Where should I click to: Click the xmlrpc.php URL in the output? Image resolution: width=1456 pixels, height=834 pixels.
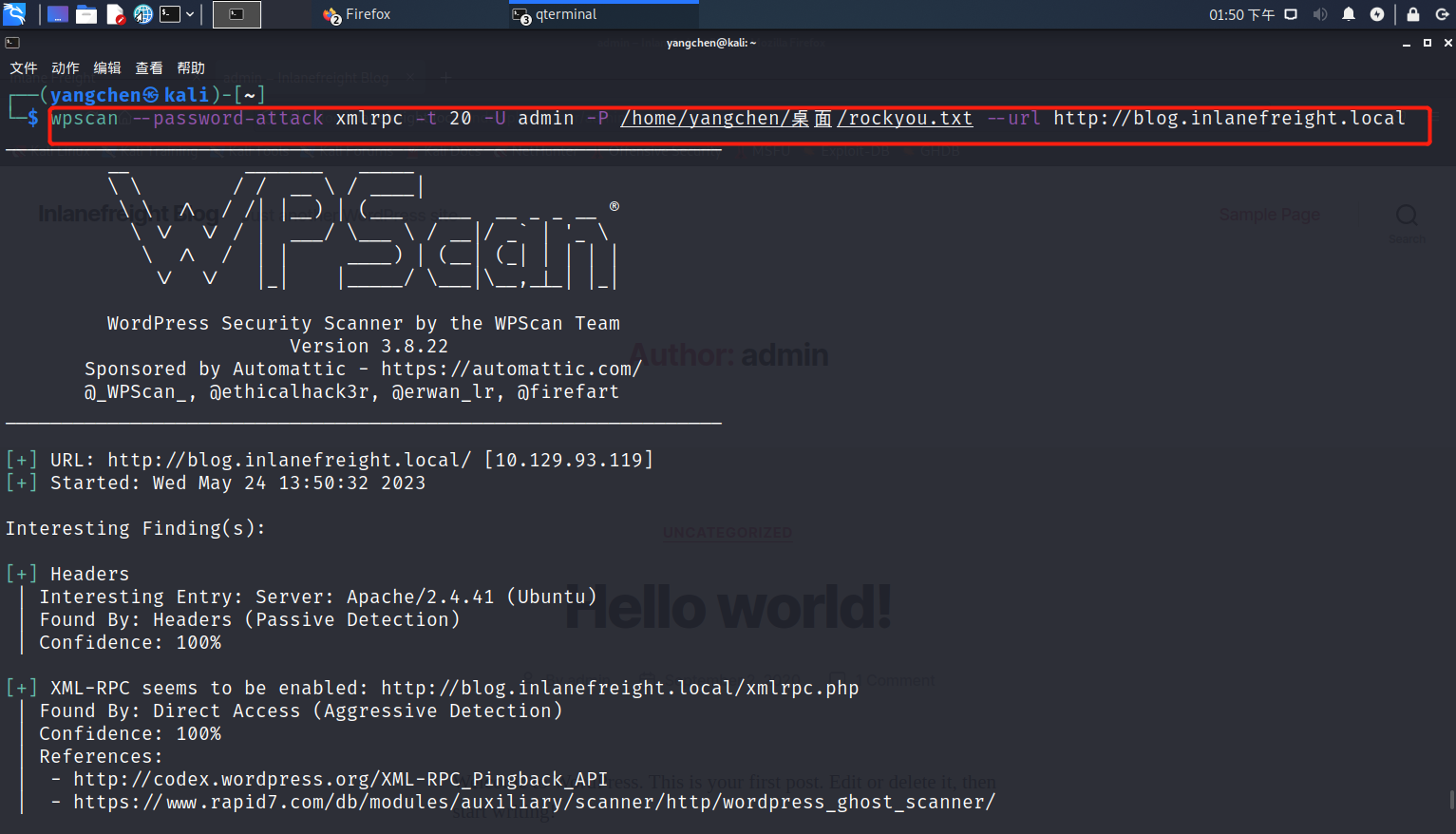(x=620, y=689)
